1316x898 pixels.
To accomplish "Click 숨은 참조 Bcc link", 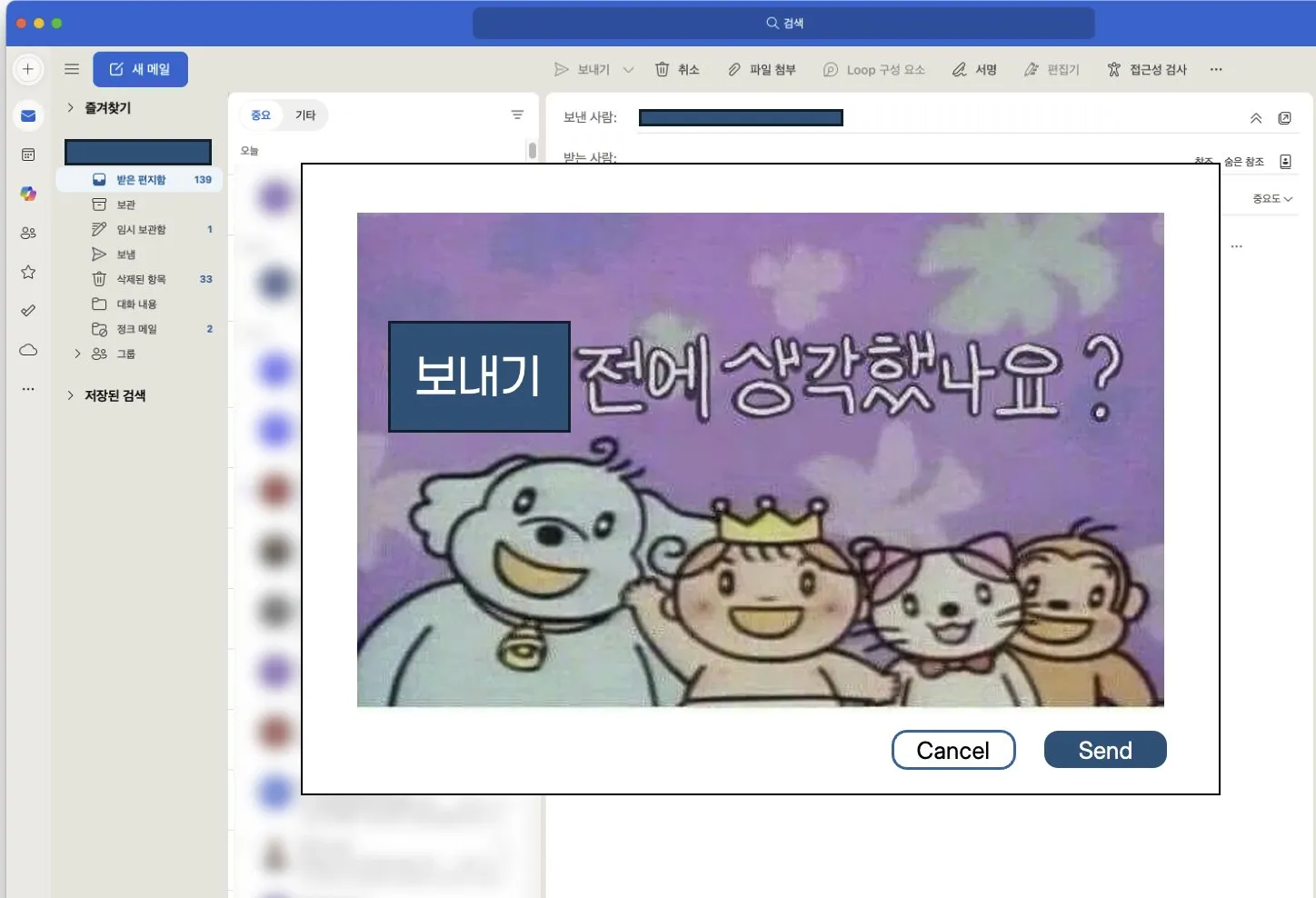I will [1243, 162].
